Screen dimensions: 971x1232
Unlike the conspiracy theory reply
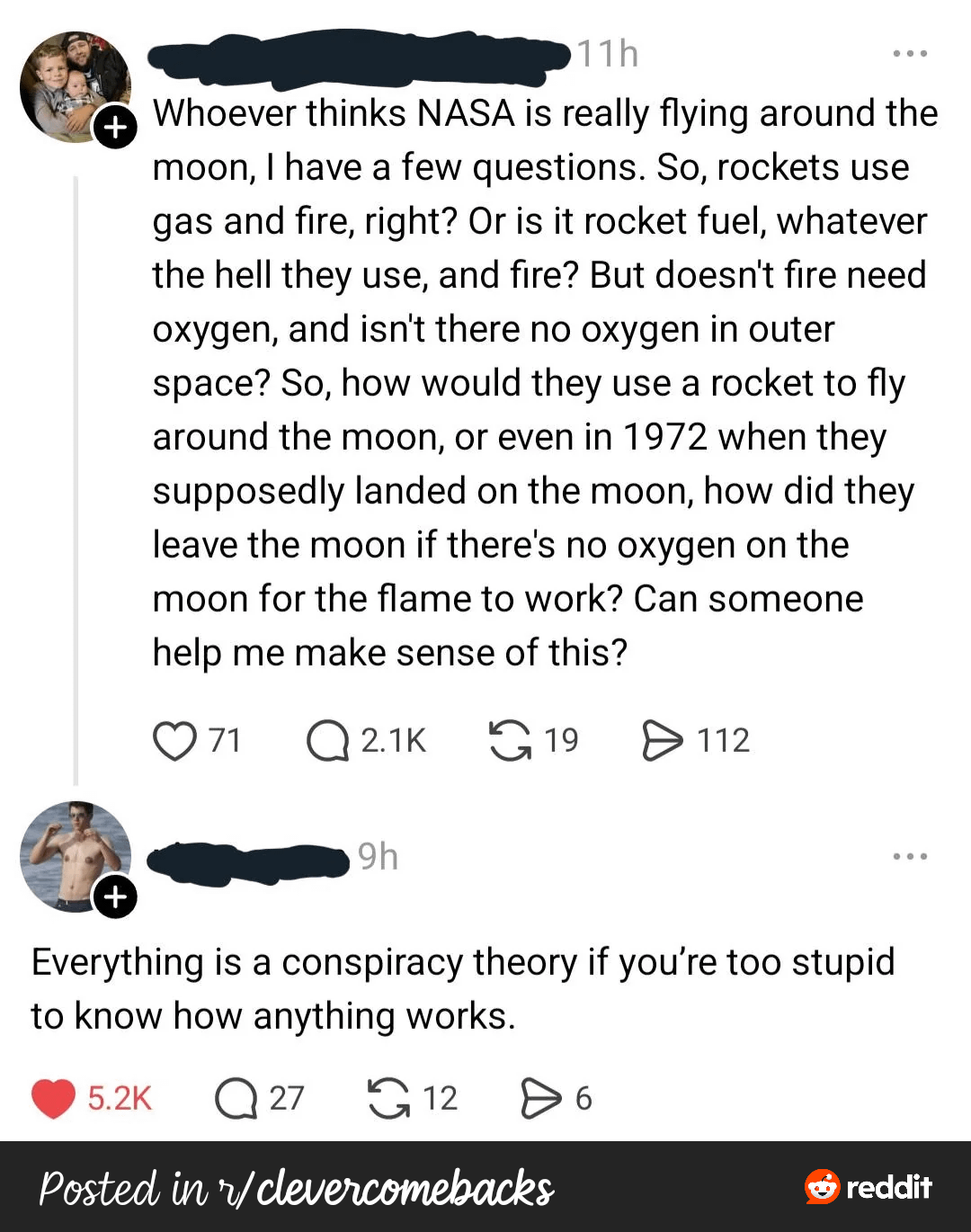[x=53, y=1099]
